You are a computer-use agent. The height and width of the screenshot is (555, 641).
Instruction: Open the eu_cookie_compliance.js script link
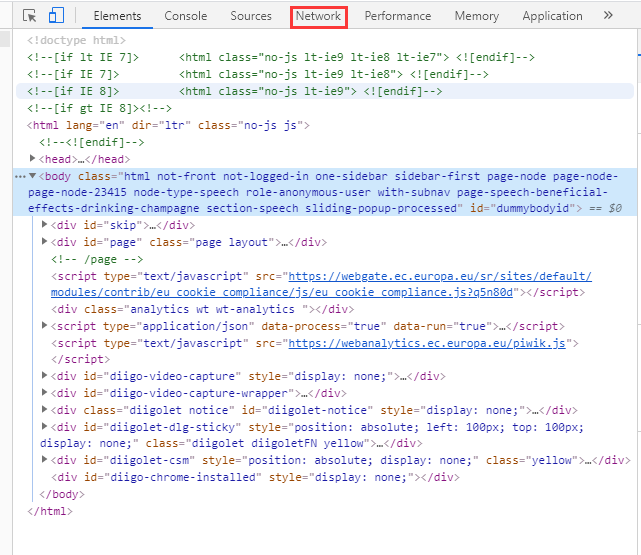(x=321, y=284)
